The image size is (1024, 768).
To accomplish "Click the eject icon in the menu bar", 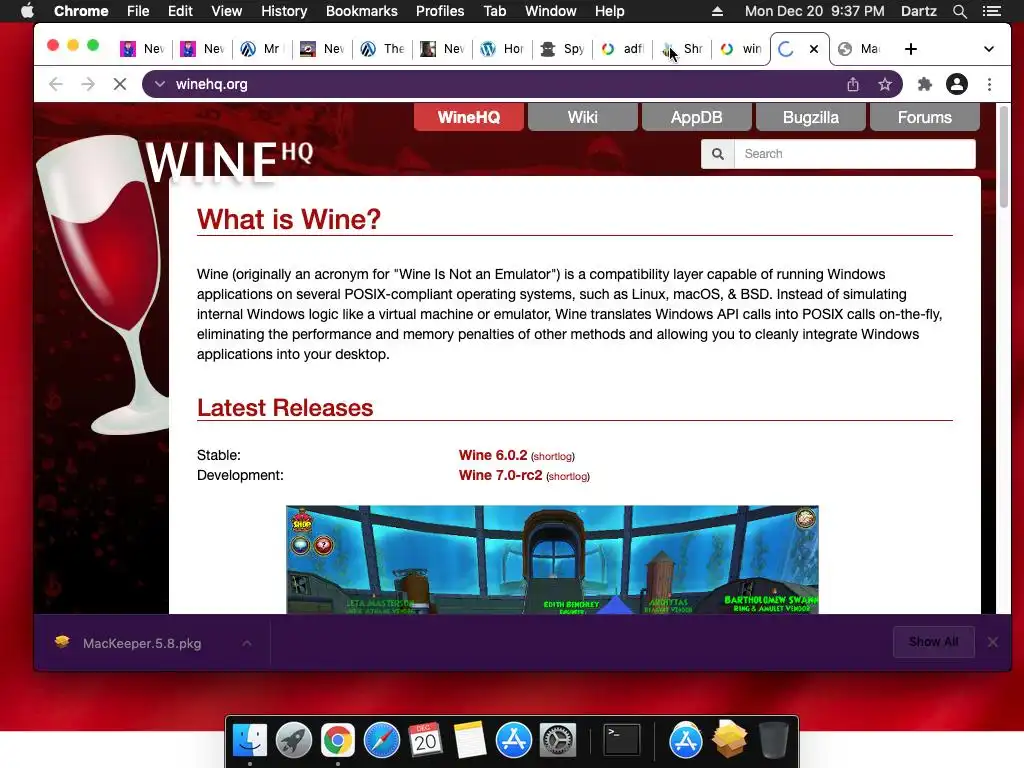I will (x=717, y=11).
